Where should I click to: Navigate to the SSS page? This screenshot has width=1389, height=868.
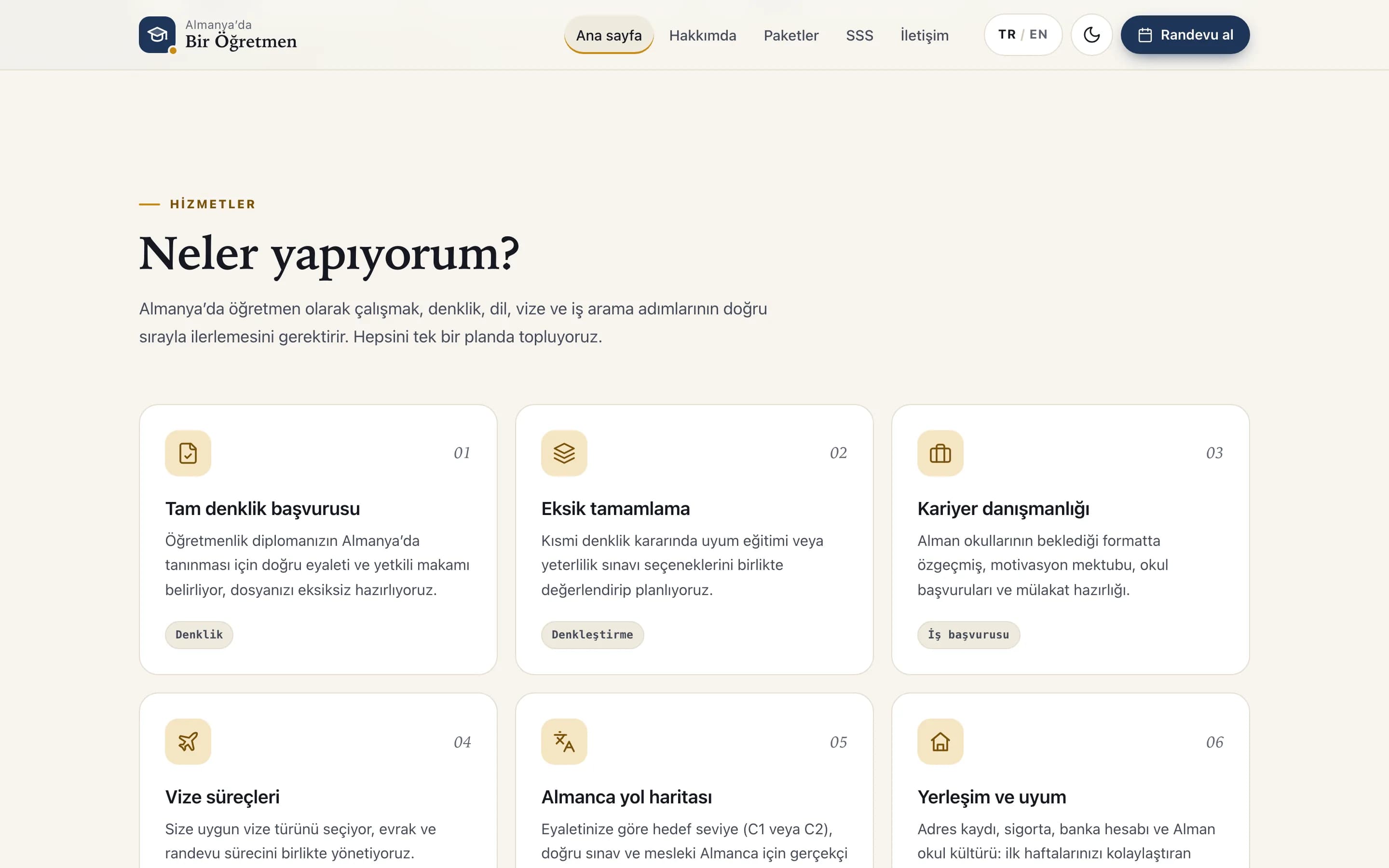point(859,35)
